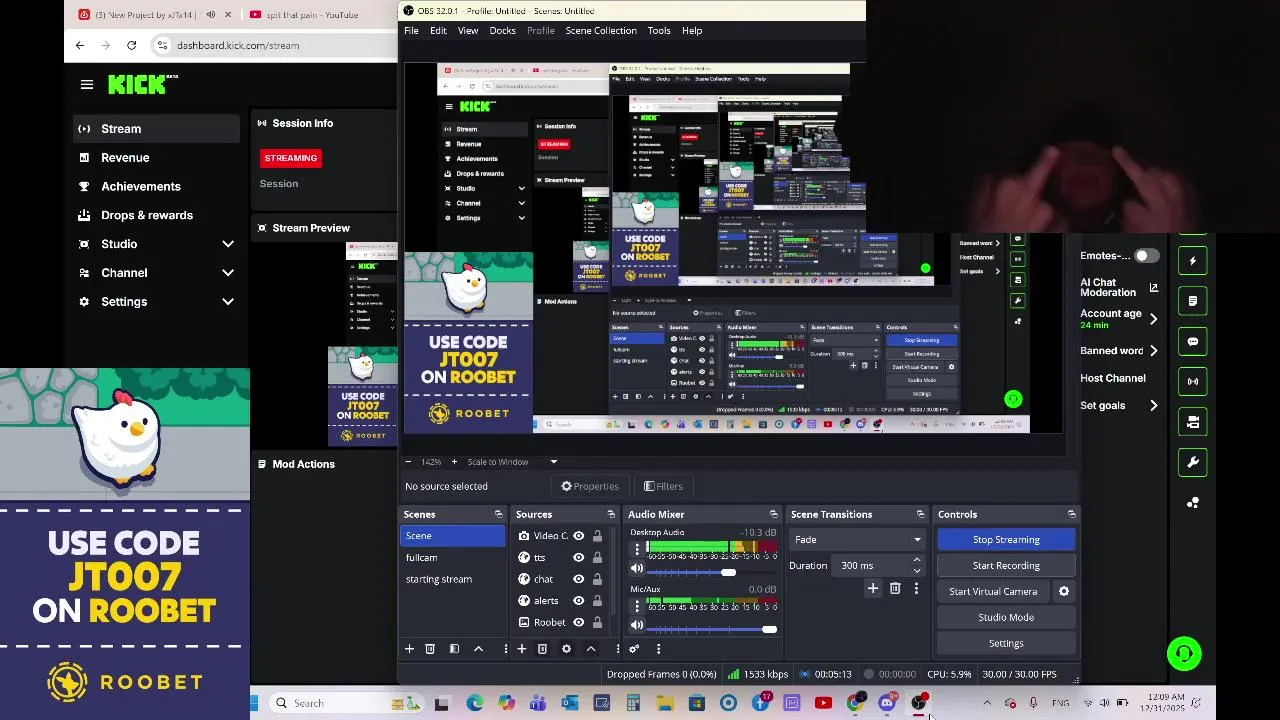Hide the Roobet source
1280x720 pixels.
578,622
